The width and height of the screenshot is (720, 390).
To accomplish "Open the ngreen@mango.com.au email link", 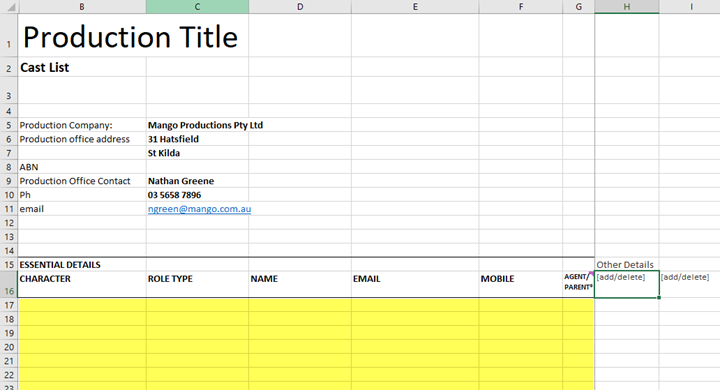I will (x=199, y=209).
